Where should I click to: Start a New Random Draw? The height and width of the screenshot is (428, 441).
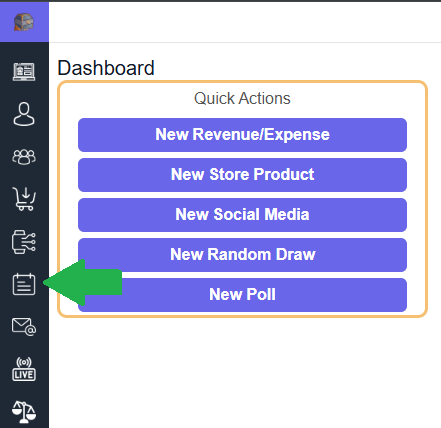pyautogui.click(x=242, y=255)
